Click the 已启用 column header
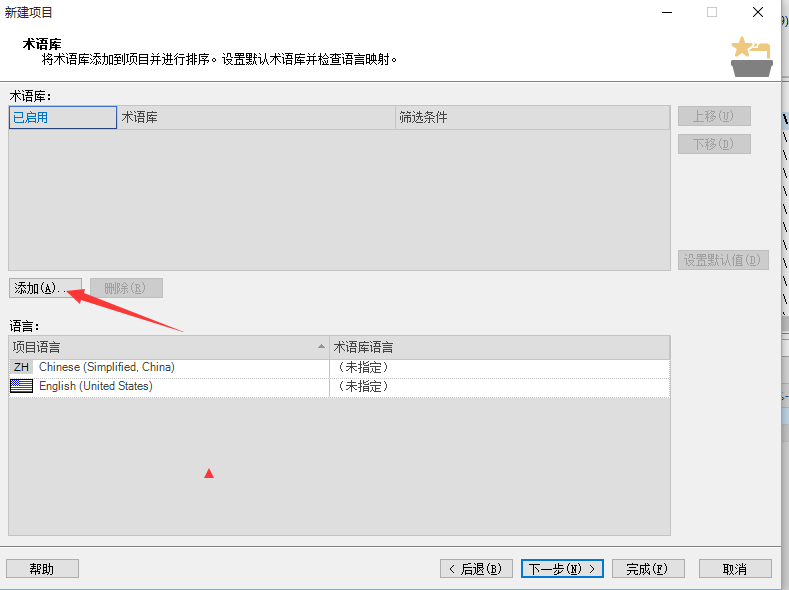Image resolution: width=789 pixels, height=590 pixels. 62,117
